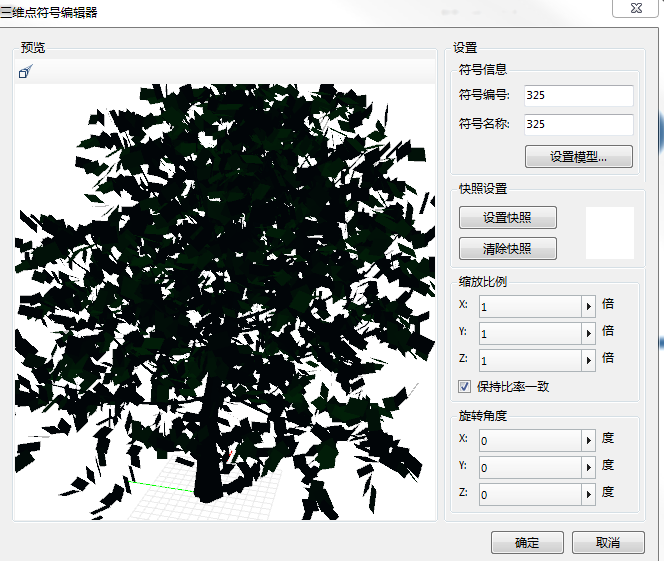Open the Y rotation 旋转角度 arrow dropdown
This screenshot has width=664, height=561.
588,468
